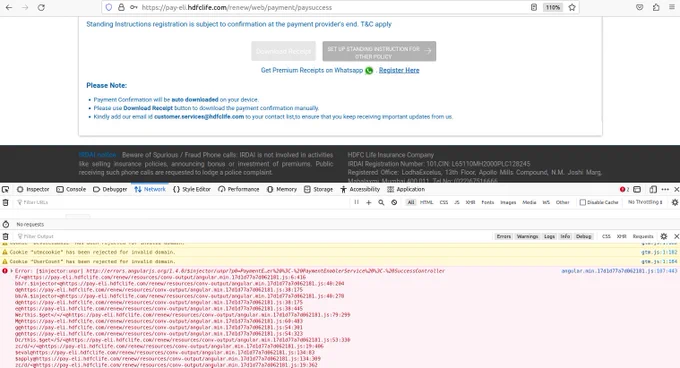Open the IRDAI notice link

click(x=98, y=155)
